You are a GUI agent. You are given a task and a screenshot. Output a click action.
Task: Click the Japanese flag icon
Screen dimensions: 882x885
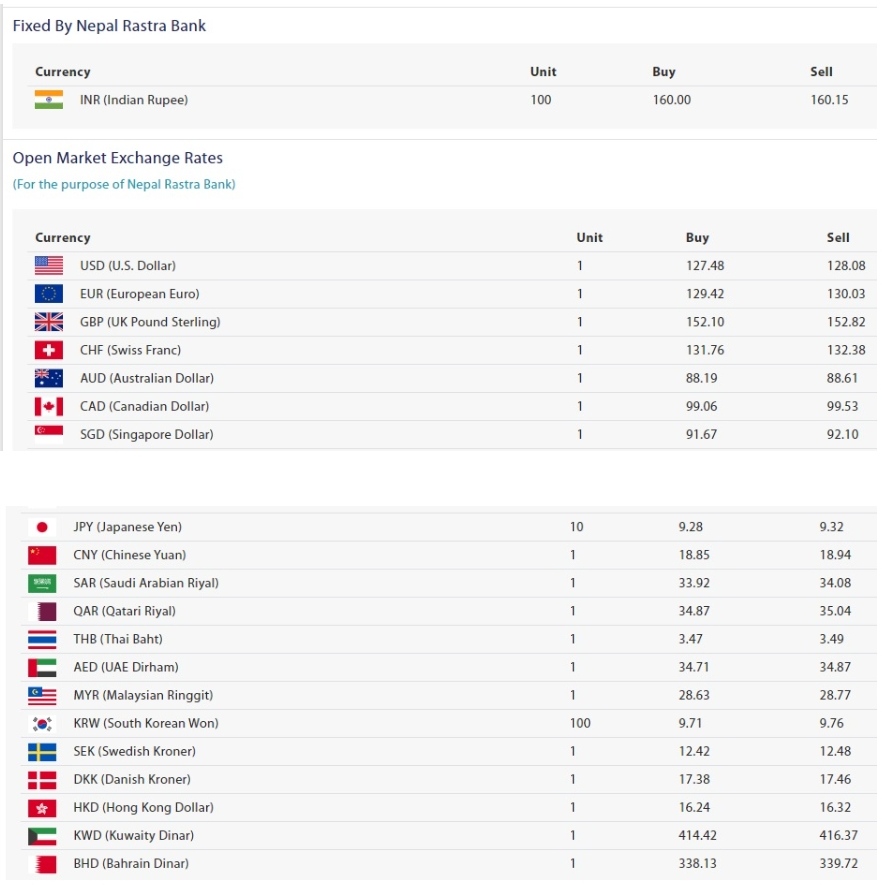(42, 527)
